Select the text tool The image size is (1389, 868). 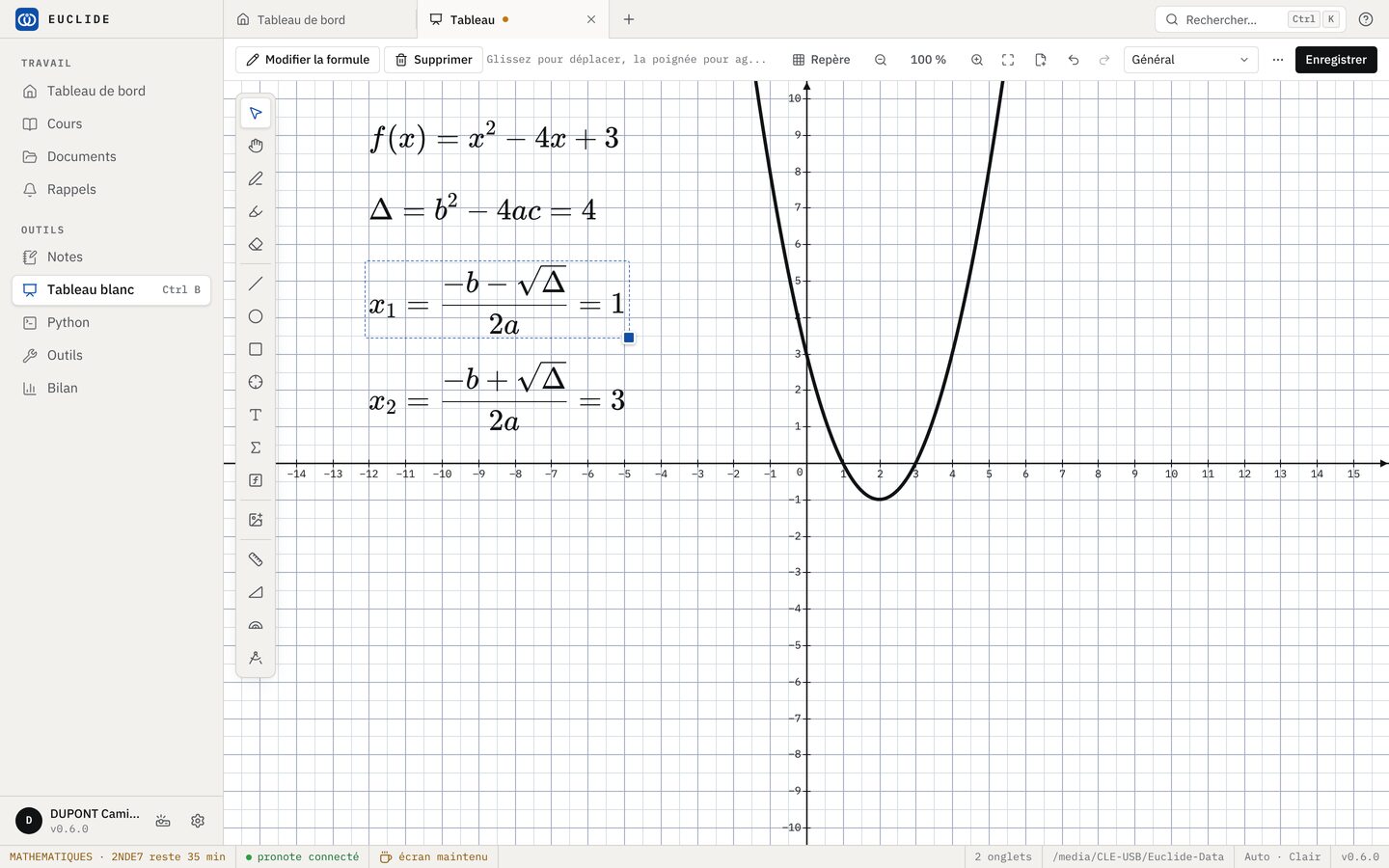click(256, 415)
